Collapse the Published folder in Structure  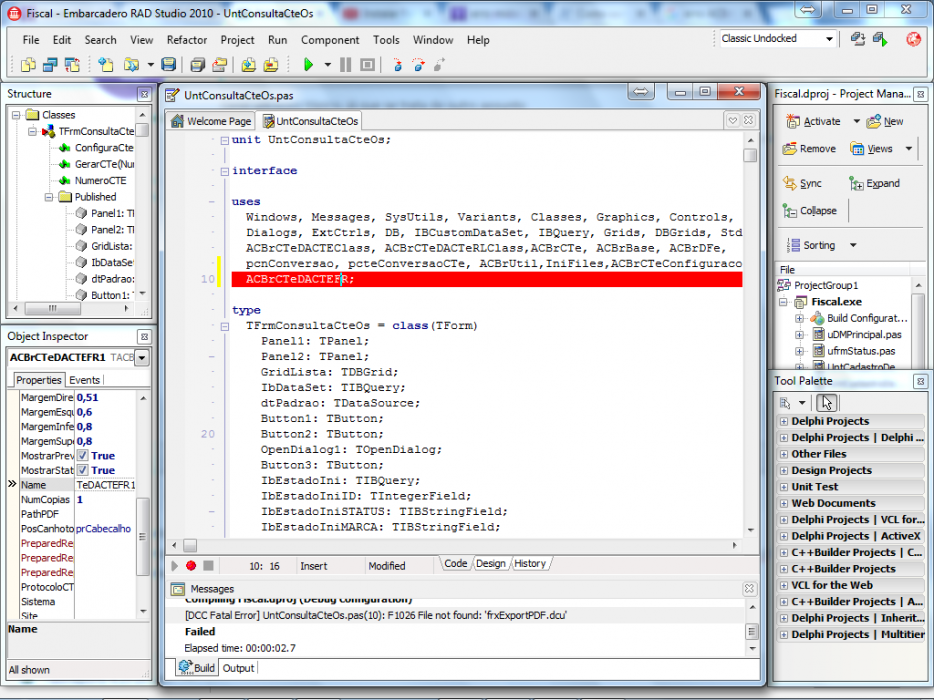click(x=49, y=197)
